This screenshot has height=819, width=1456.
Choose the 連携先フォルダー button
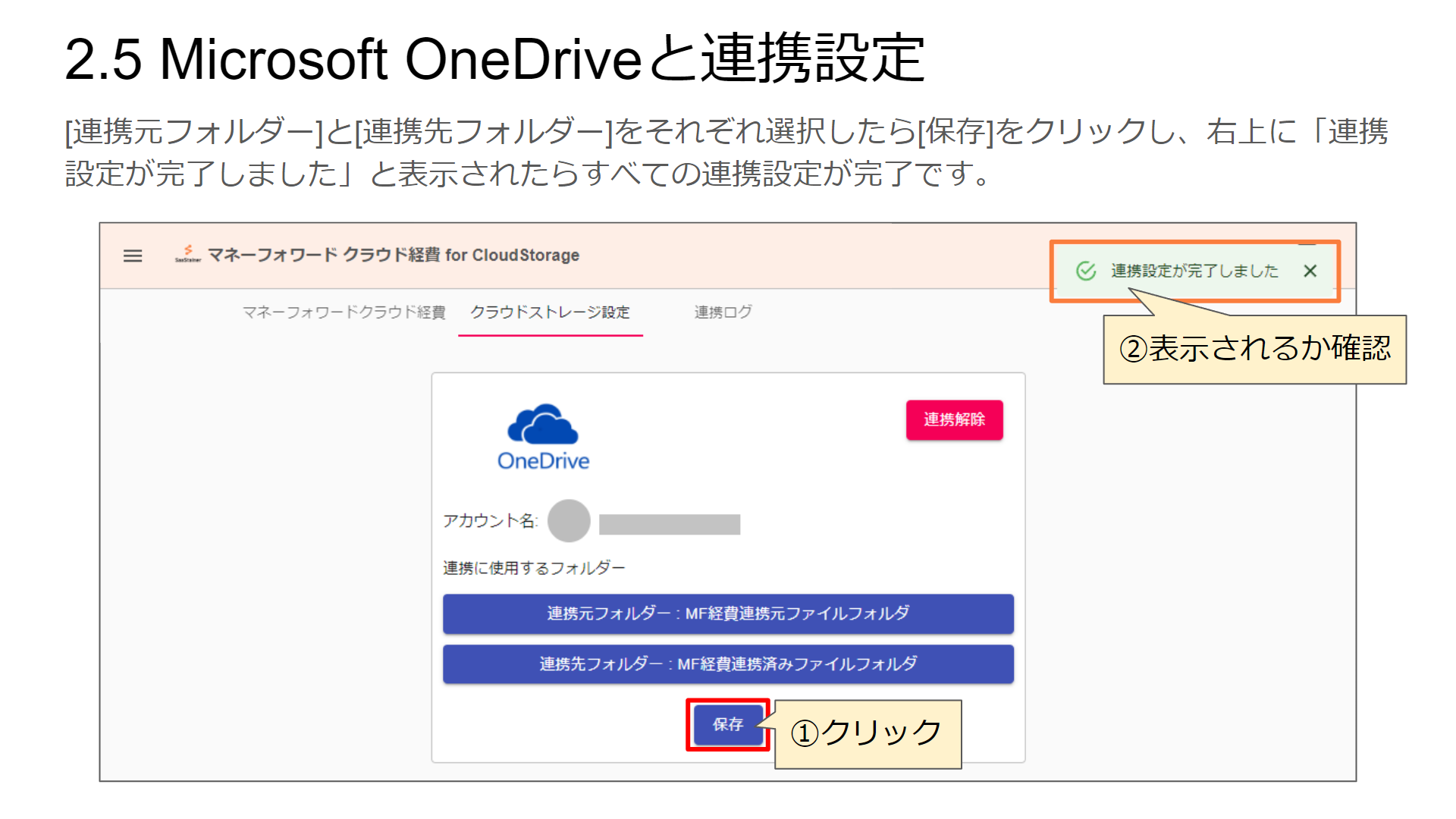[x=728, y=664]
